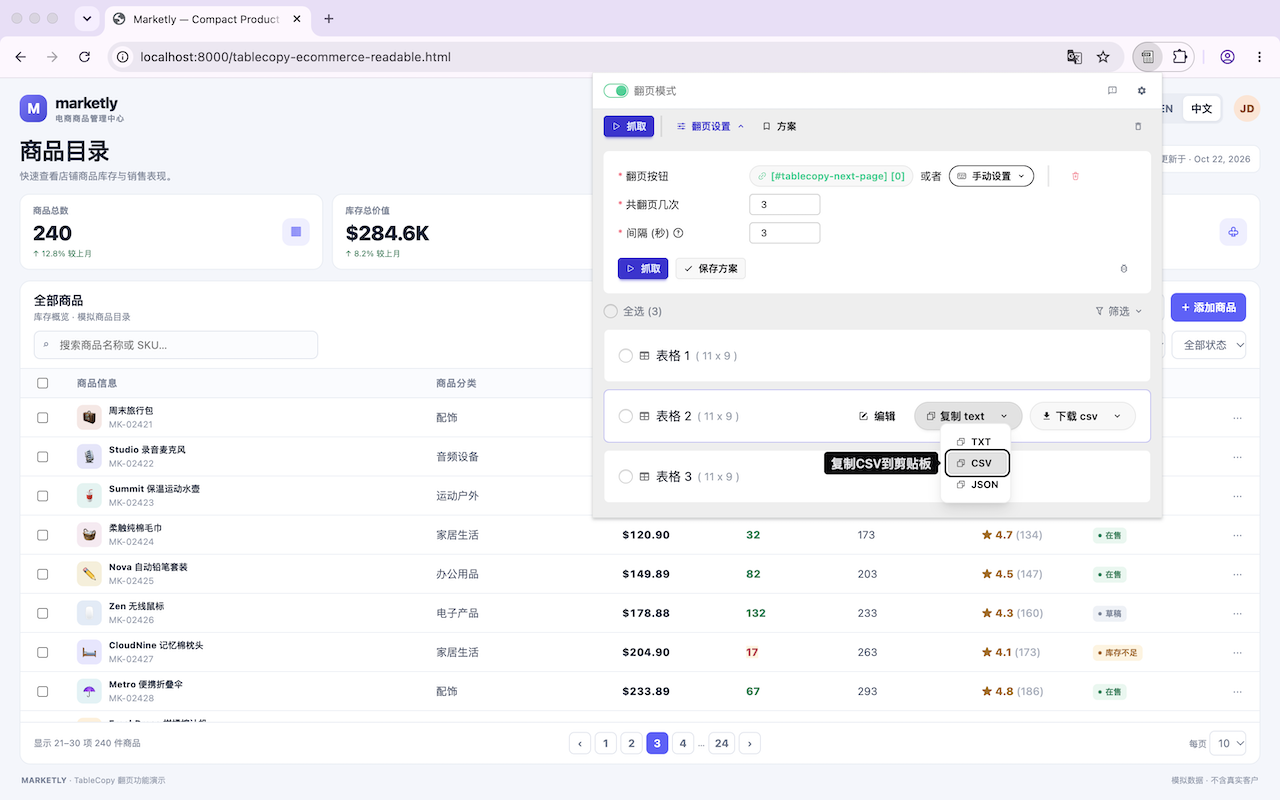Select the 表格 1 checkbox

(626, 356)
